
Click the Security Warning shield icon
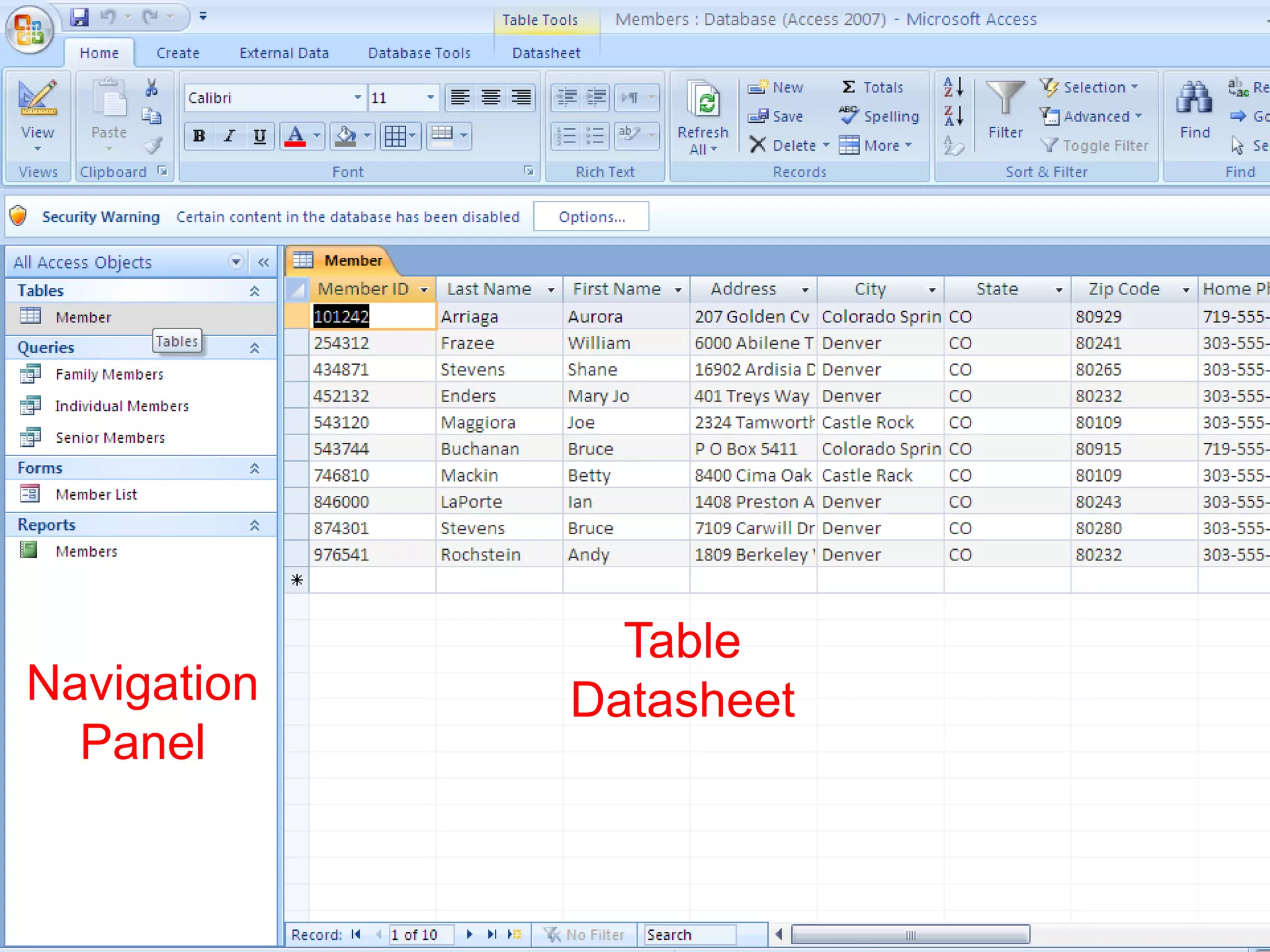(x=19, y=216)
